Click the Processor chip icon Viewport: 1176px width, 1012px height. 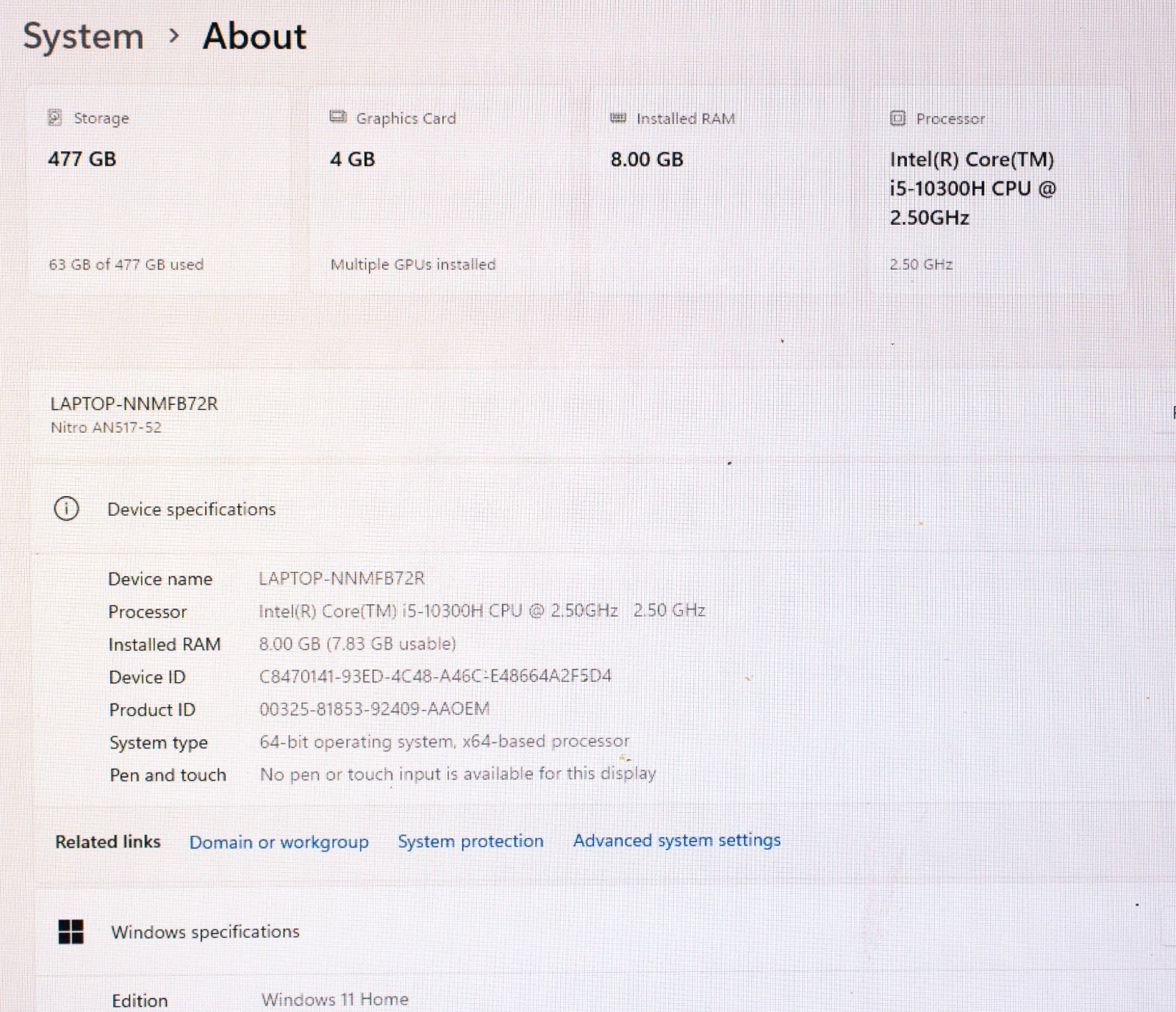pyautogui.click(x=897, y=118)
